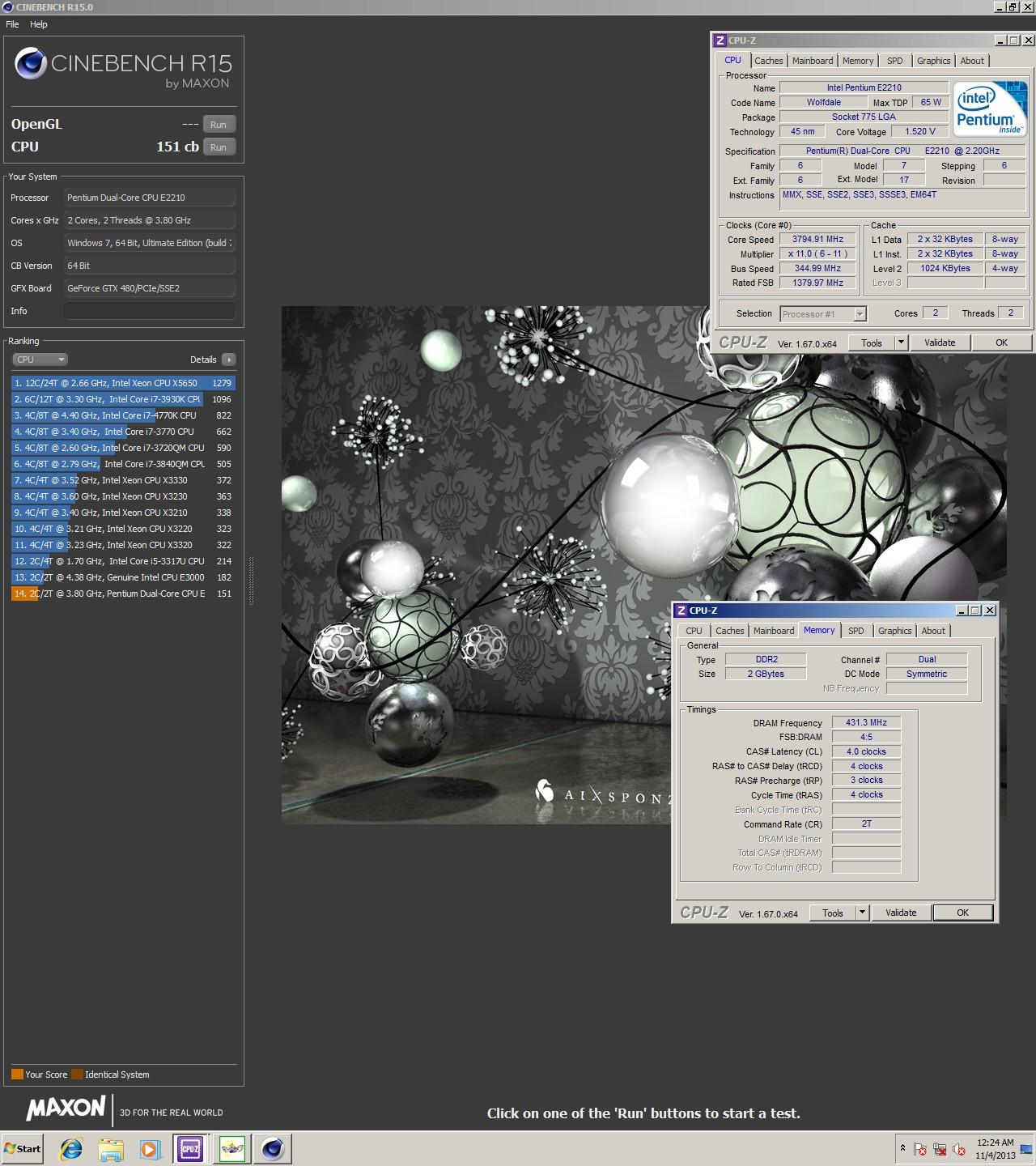
Task: Click Tools button in lower CPU-Z window
Action: coord(833,913)
